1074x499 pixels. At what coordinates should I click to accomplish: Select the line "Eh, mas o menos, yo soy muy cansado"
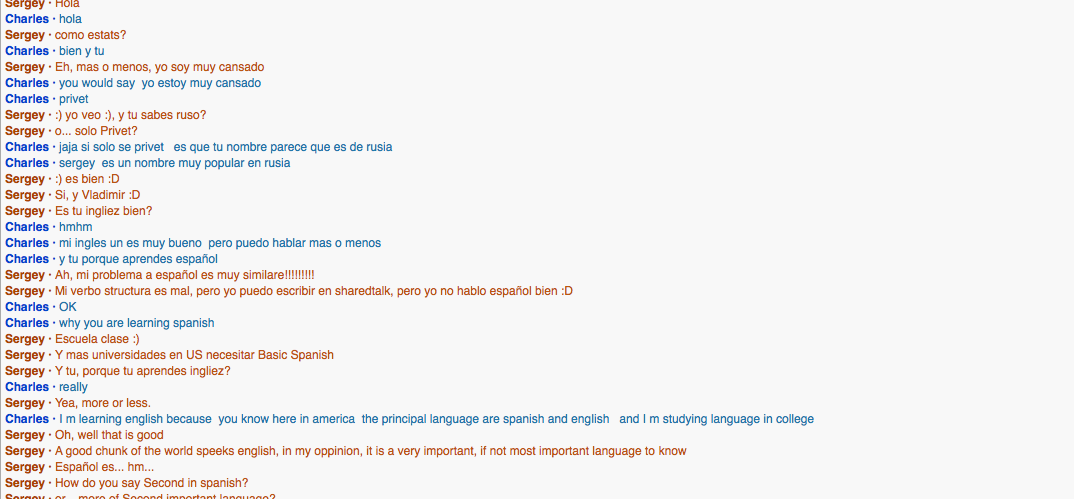(x=159, y=67)
